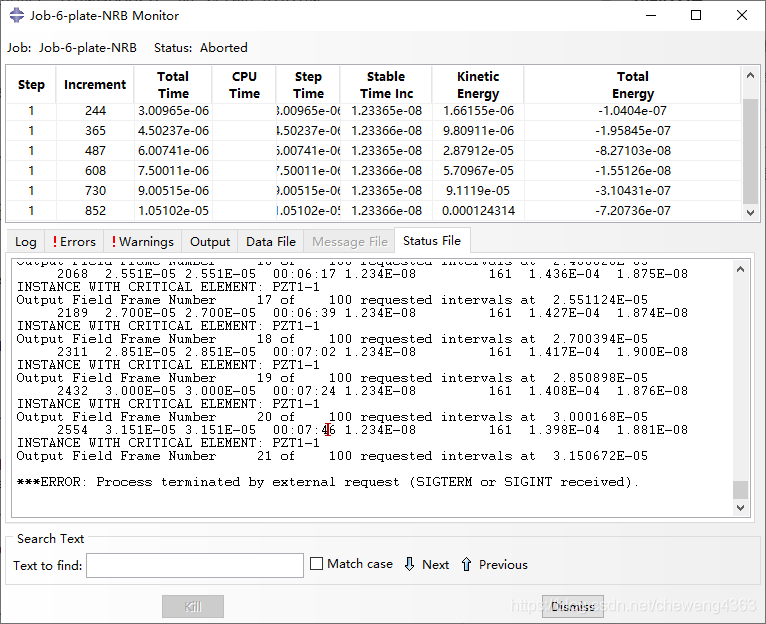Click total time value 4.50237e-06
The width and height of the screenshot is (766, 624).
173,131
